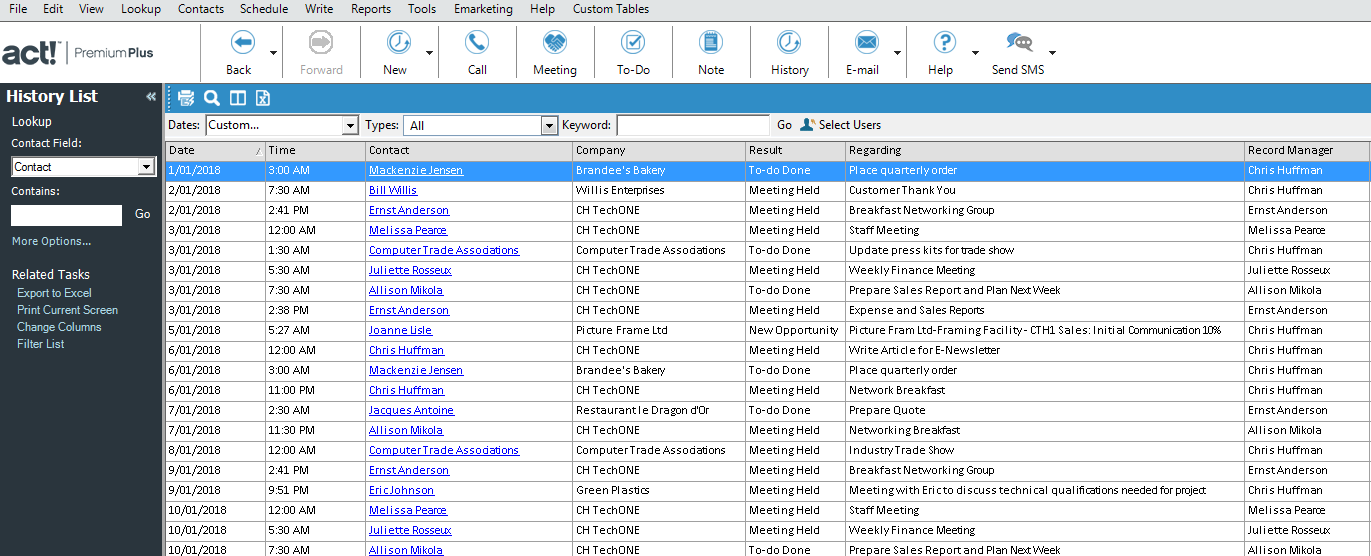Click the To-Do checkmark icon

(x=632, y=43)
